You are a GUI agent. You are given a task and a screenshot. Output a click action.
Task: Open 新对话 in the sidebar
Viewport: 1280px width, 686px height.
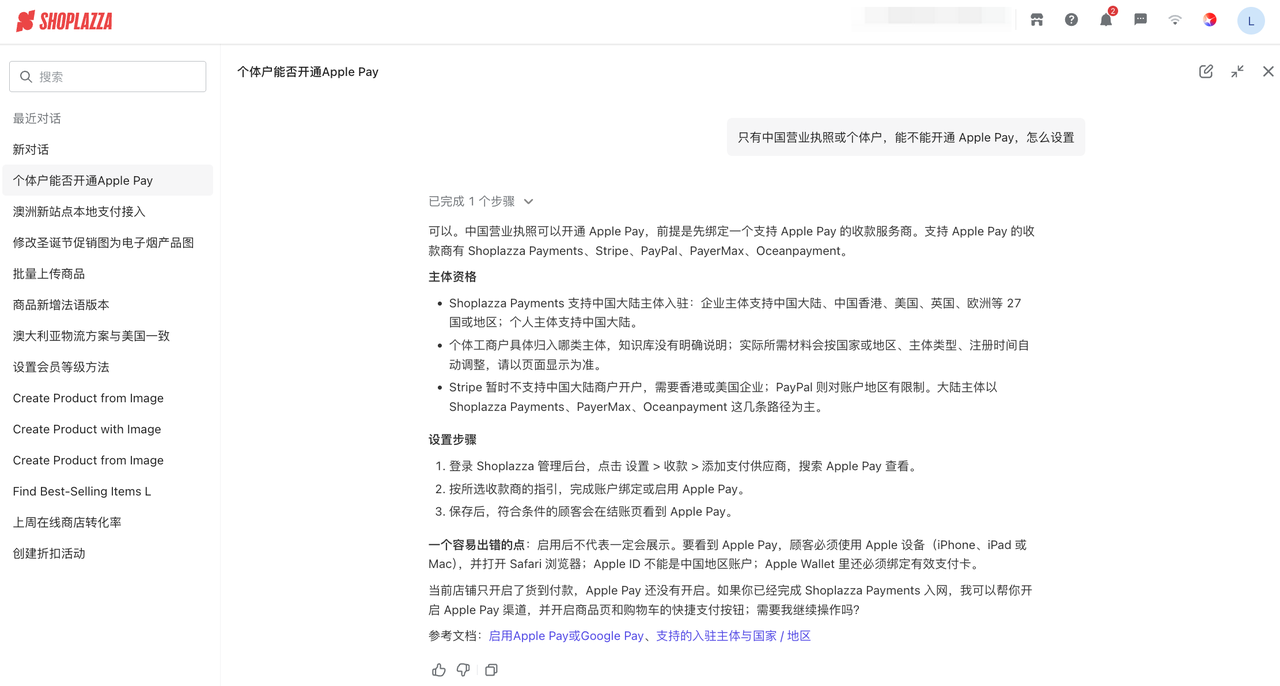[107, 150]
